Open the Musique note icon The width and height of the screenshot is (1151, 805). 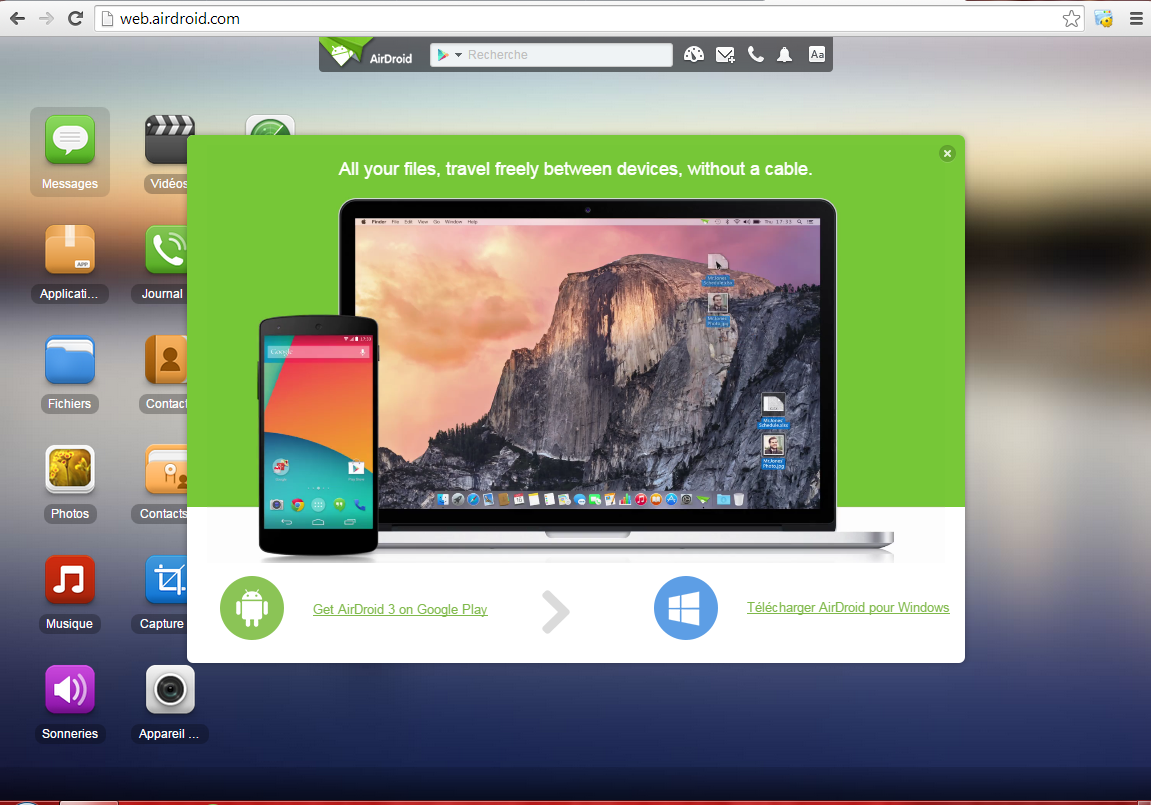[x=70, y=580]
